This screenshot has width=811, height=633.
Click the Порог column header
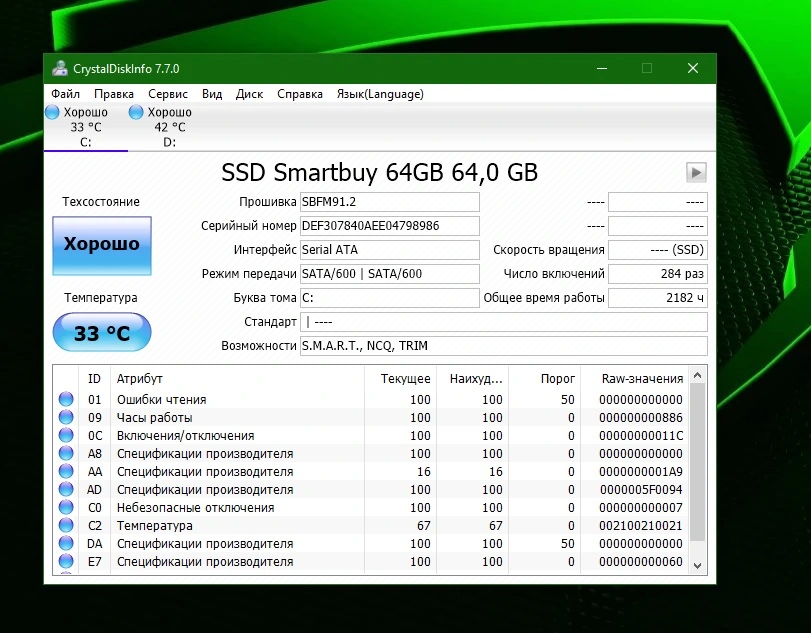coord(545,379)
